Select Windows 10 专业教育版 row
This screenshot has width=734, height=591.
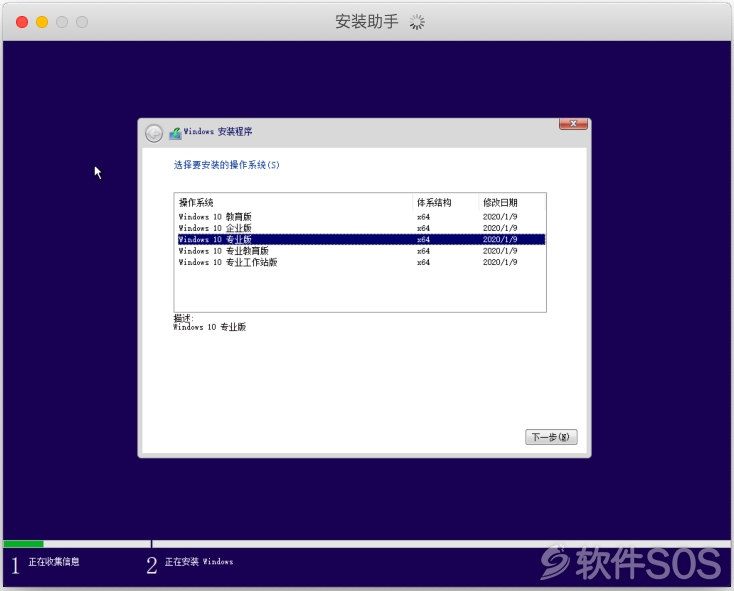[x=361, y=251]
